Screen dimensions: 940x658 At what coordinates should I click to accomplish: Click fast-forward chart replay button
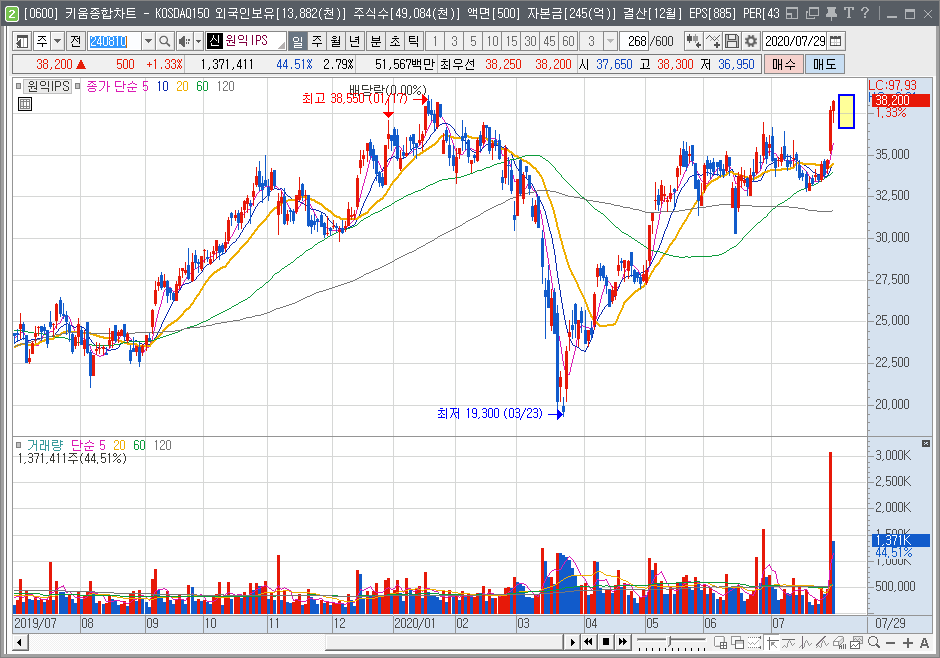(x=623, y=642)
